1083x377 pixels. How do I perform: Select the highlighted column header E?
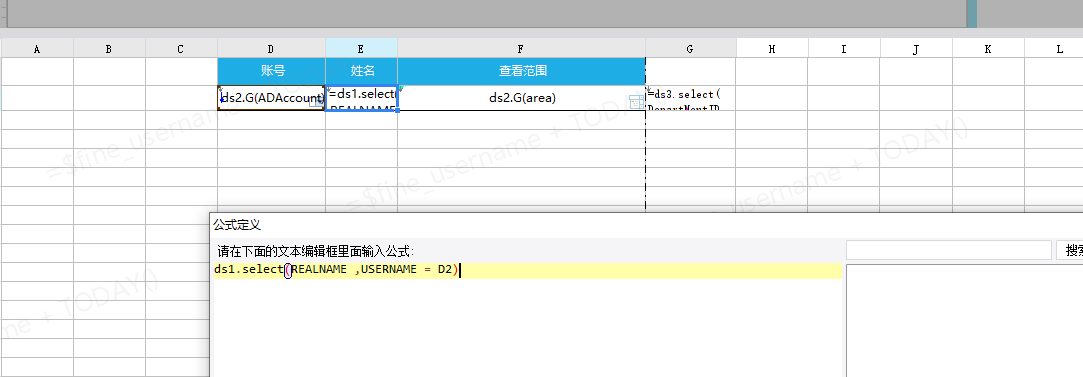361,49
